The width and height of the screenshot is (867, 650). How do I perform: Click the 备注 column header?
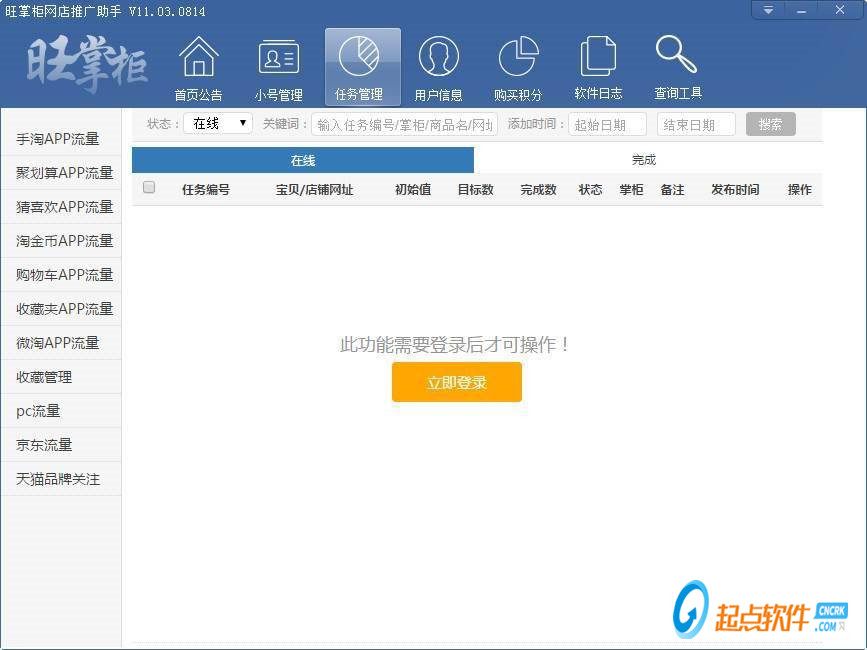[672, 190]
